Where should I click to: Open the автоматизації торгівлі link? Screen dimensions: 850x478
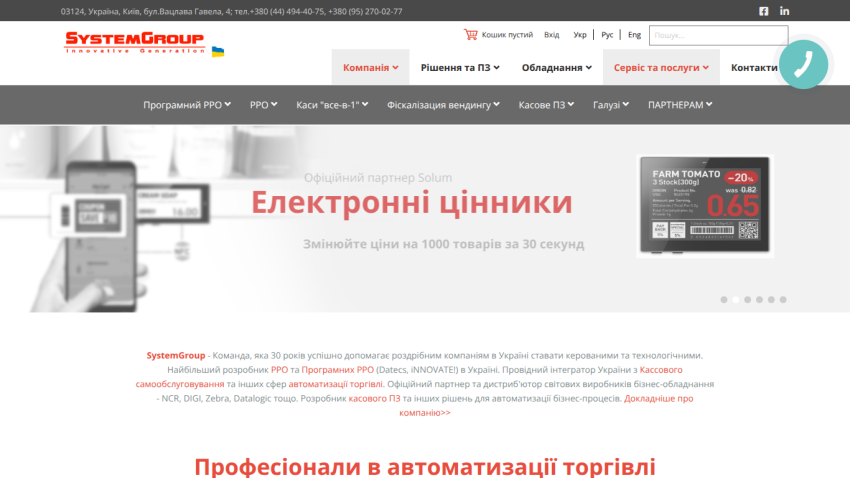(x=336, y=384)
